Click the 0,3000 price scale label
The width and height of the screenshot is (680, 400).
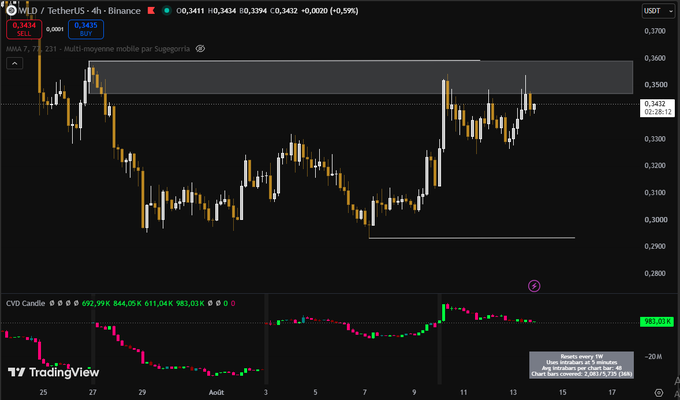(655, 220)
